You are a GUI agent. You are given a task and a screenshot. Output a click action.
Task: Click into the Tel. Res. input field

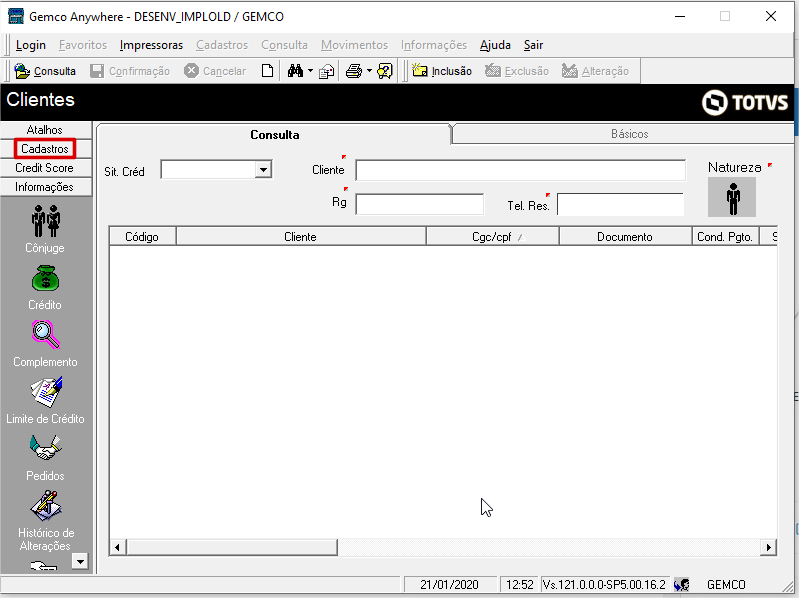[620, 204]
